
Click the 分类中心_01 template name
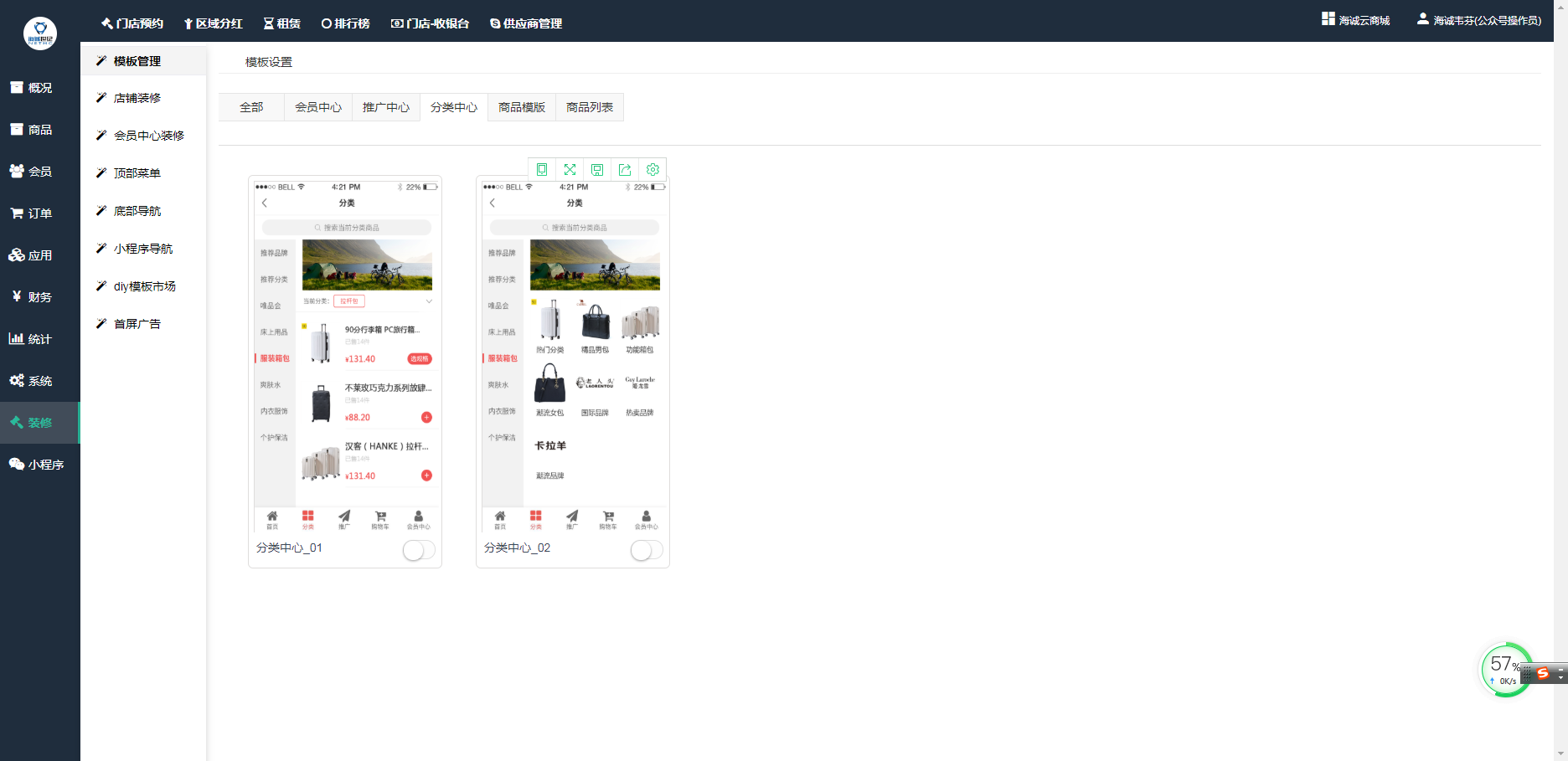click(289, 548)
